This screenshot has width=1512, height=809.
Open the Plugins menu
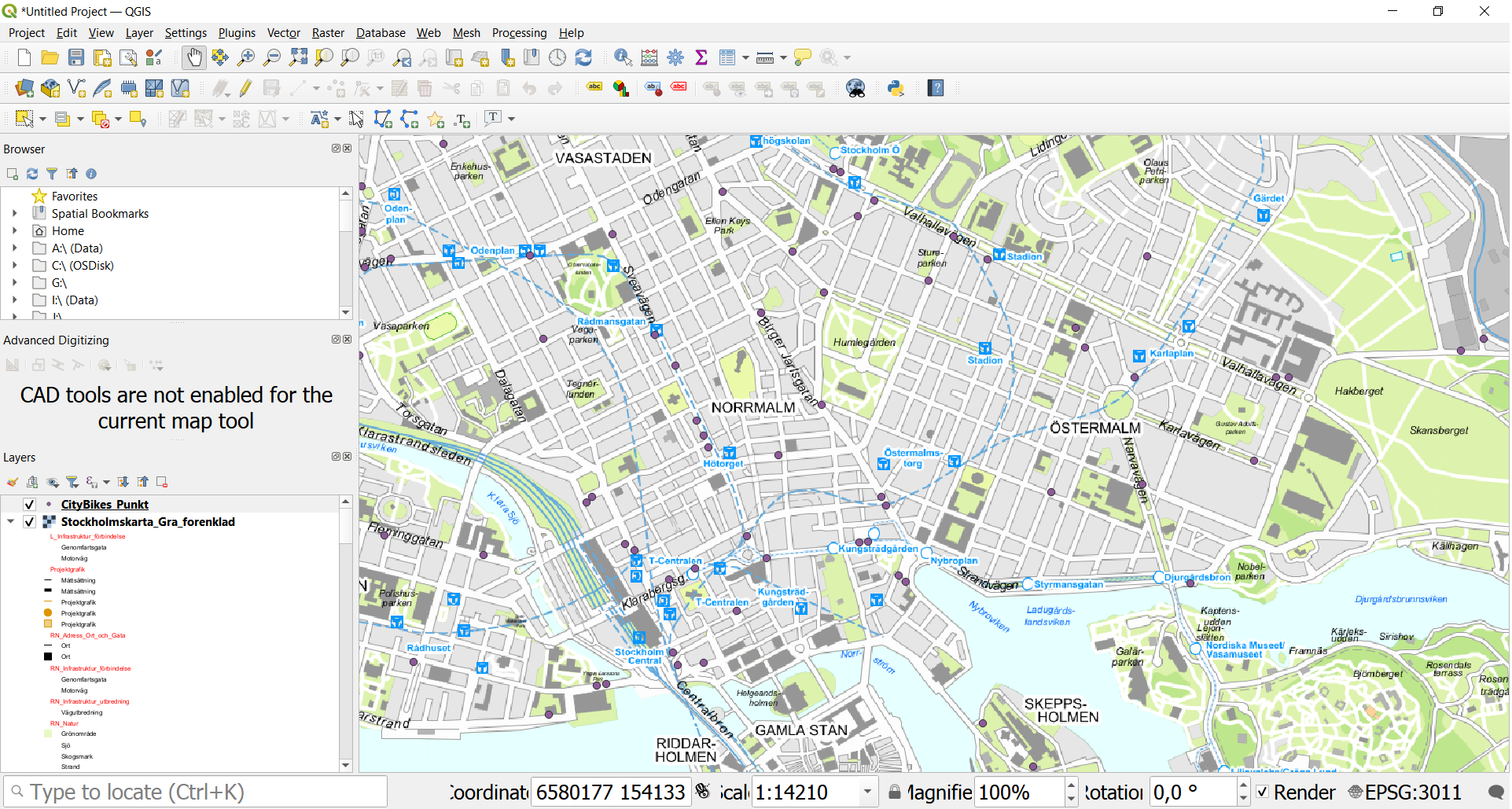coord(237,33)
